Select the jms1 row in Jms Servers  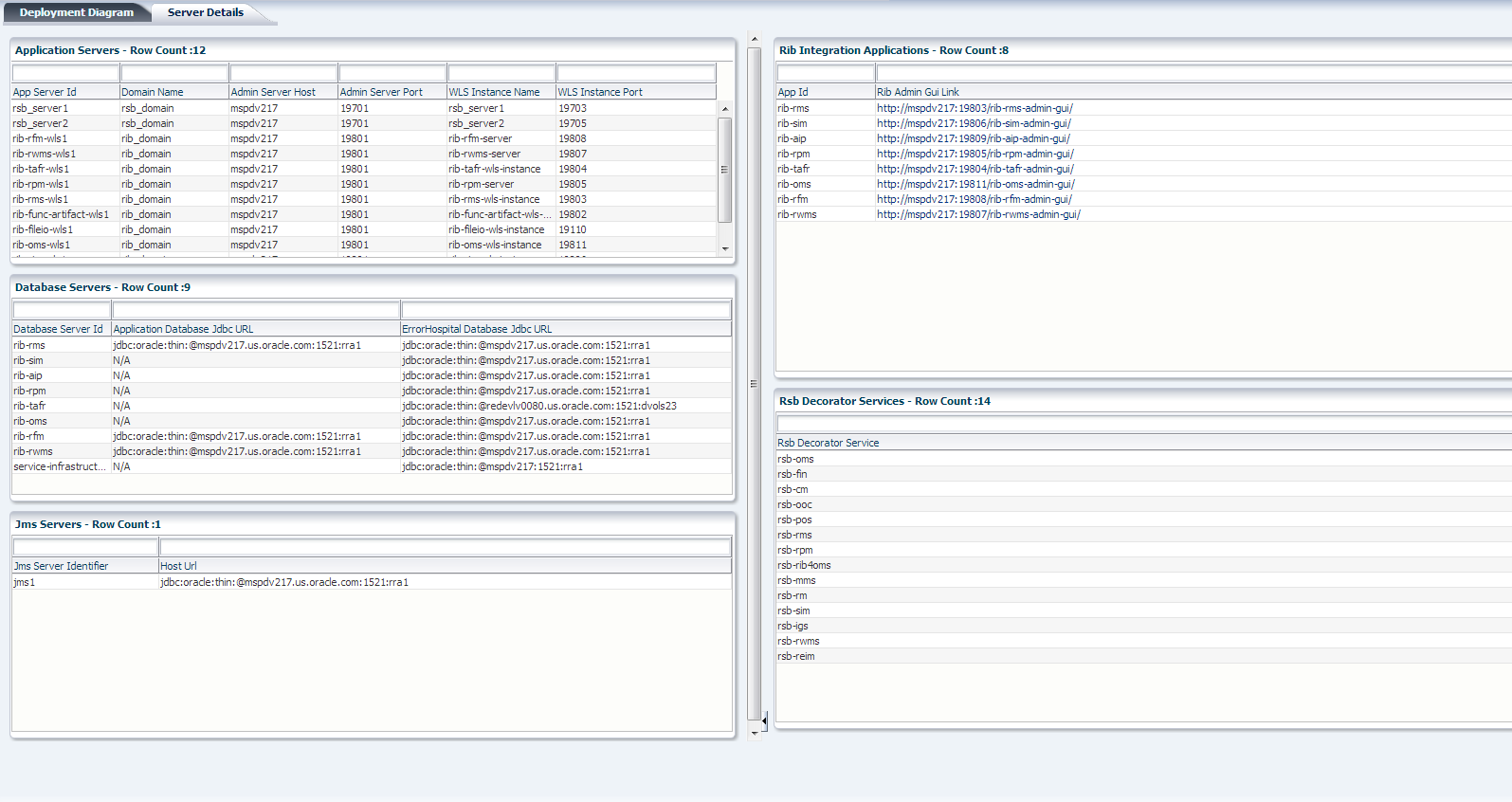[x=372, y=582]
